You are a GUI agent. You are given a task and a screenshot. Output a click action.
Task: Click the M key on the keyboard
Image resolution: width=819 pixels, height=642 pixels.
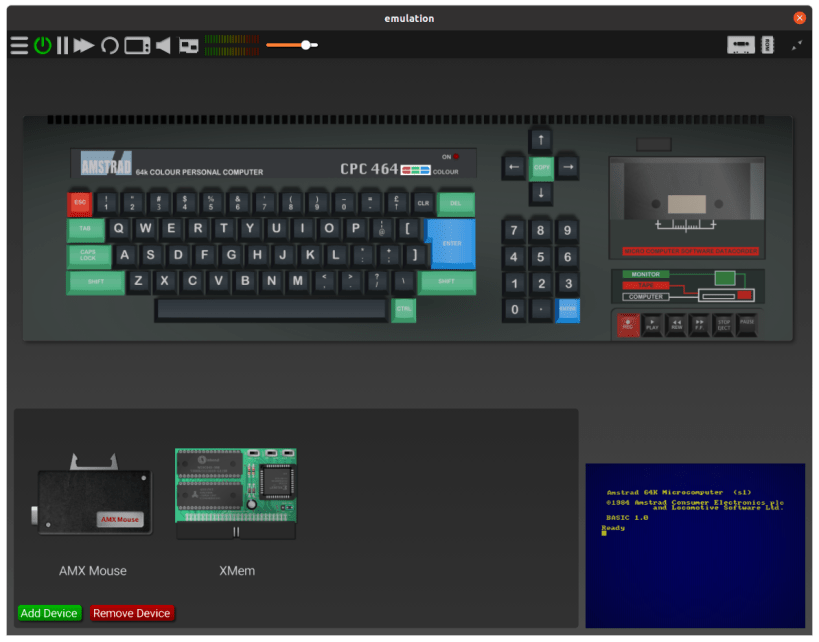tap(298, 282)
